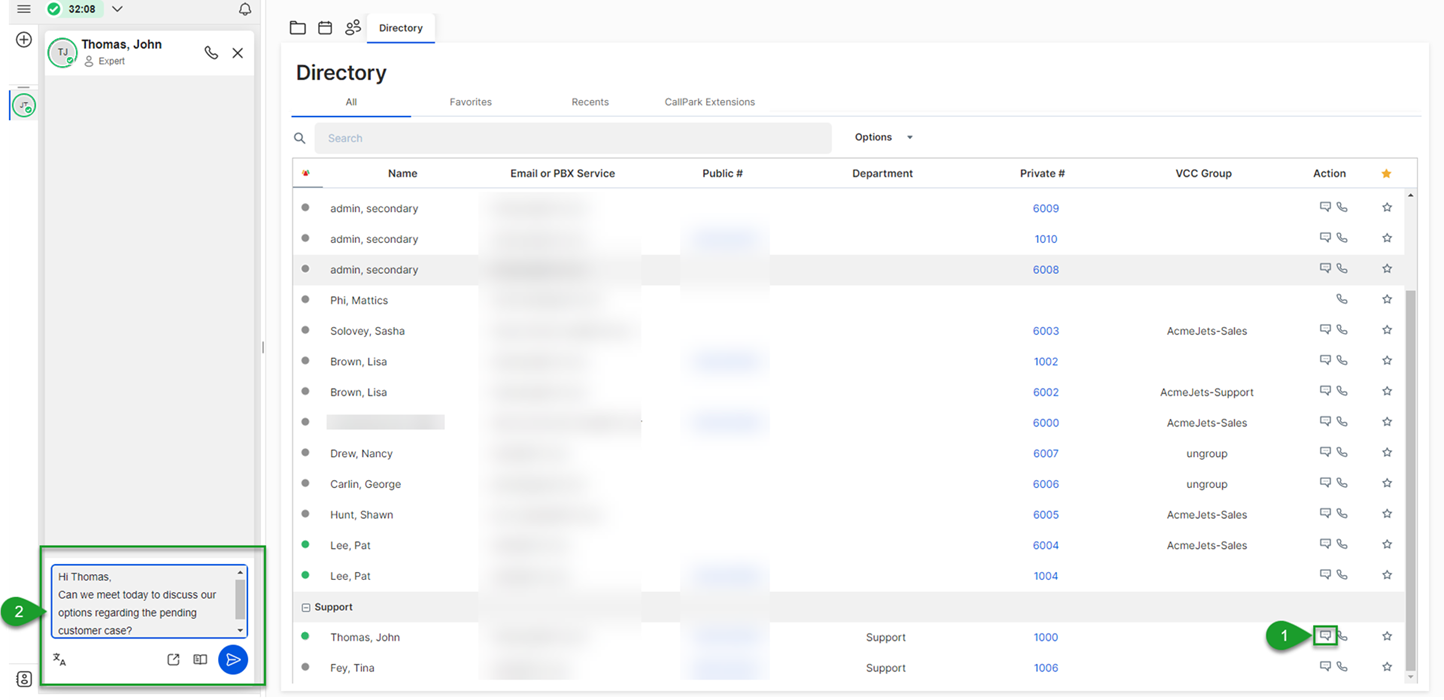Start chat with Brown, Lisa 6002
Image resolution: width=1444 pixels, height=700 pixels.
click(x=1325, y=391)
